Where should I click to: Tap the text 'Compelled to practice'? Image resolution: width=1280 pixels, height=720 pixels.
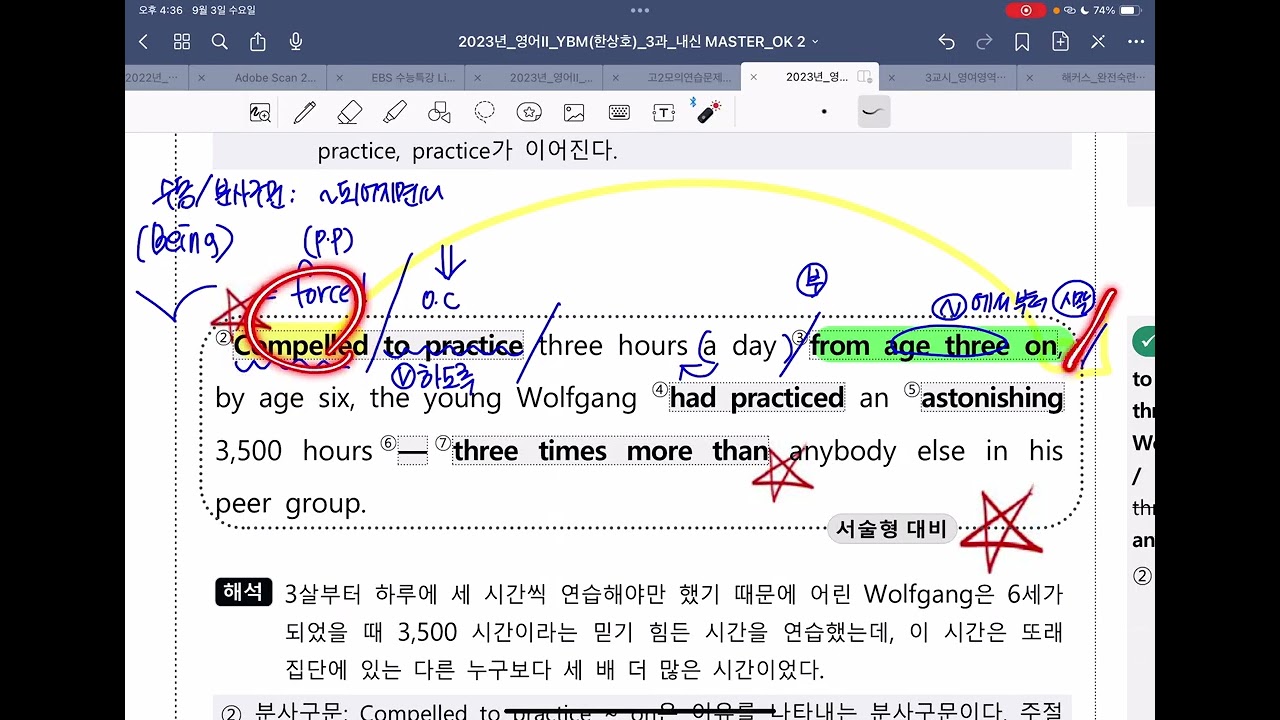pyautogui.click(x=378, y=346)
